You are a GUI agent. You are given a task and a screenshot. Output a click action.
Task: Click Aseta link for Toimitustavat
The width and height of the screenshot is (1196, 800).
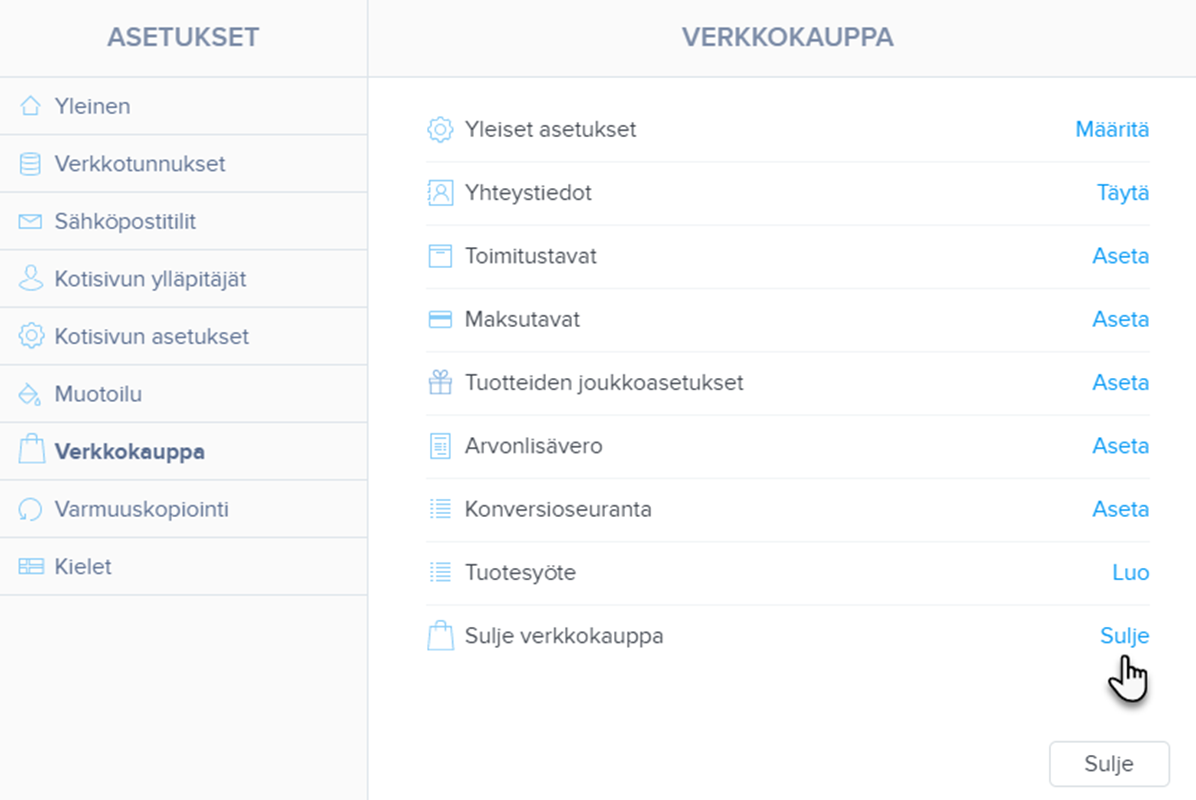click(1120, 256)
